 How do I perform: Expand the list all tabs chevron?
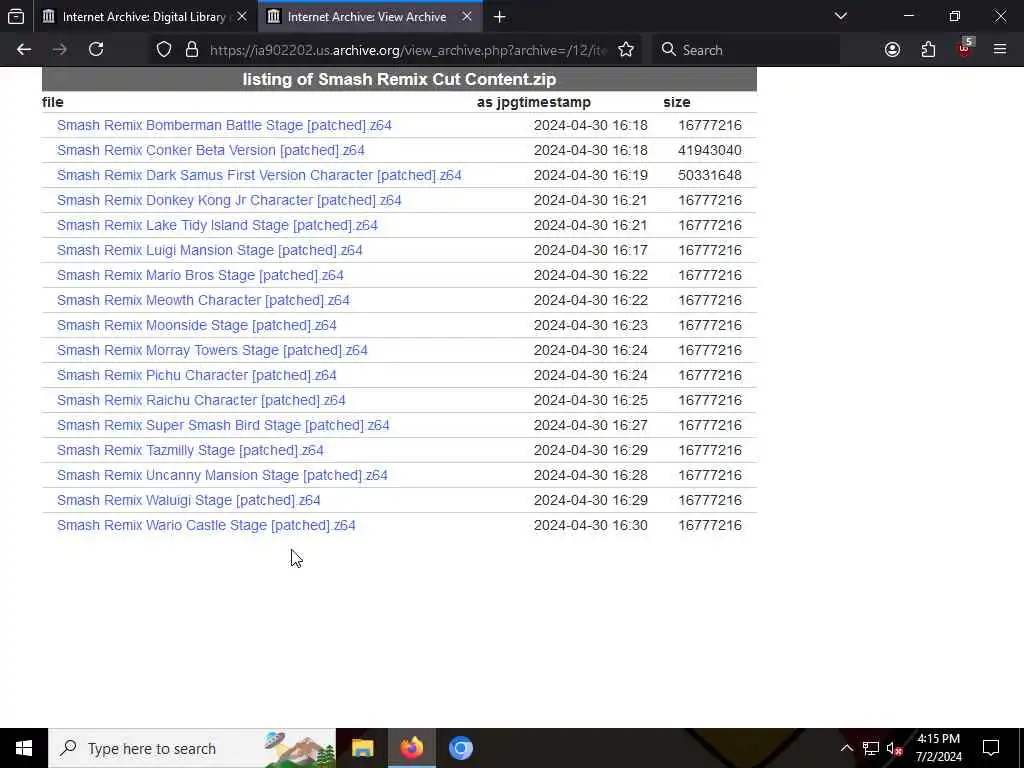pyautogui.click(x=840, y=16)
